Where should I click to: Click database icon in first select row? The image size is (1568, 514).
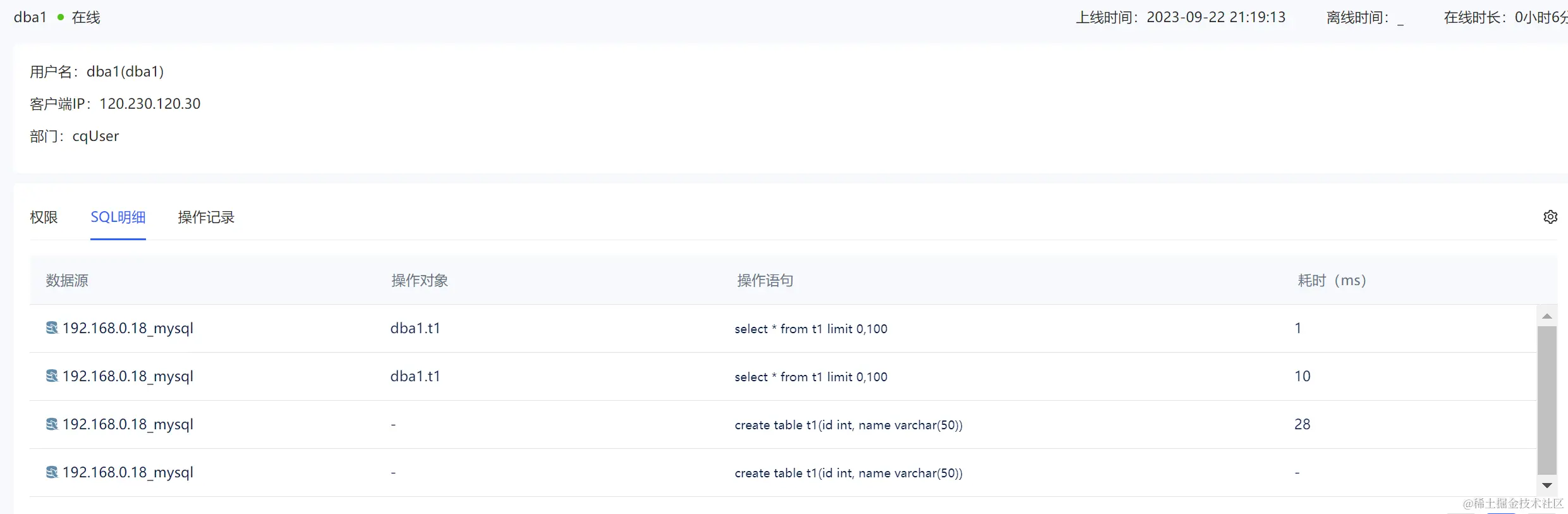(x=52, y=327)
